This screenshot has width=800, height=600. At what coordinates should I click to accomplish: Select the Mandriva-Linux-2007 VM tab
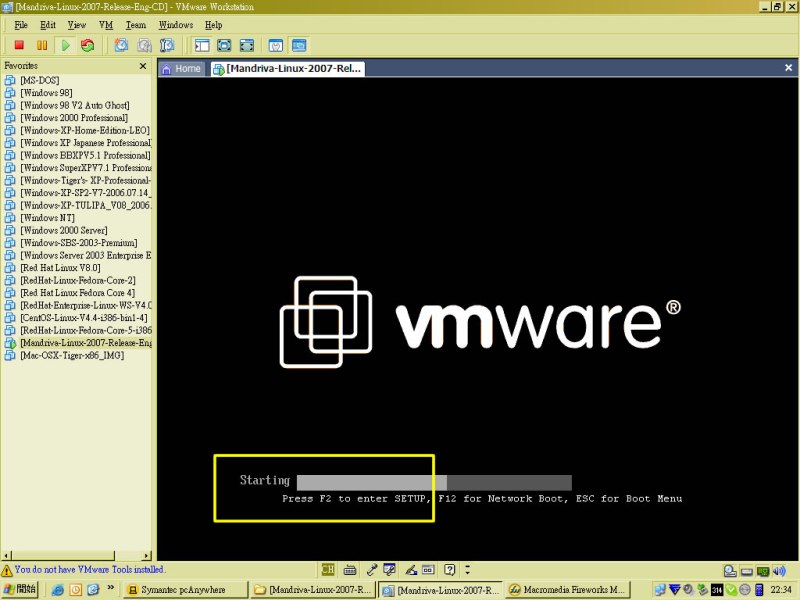tap(288, 69)
